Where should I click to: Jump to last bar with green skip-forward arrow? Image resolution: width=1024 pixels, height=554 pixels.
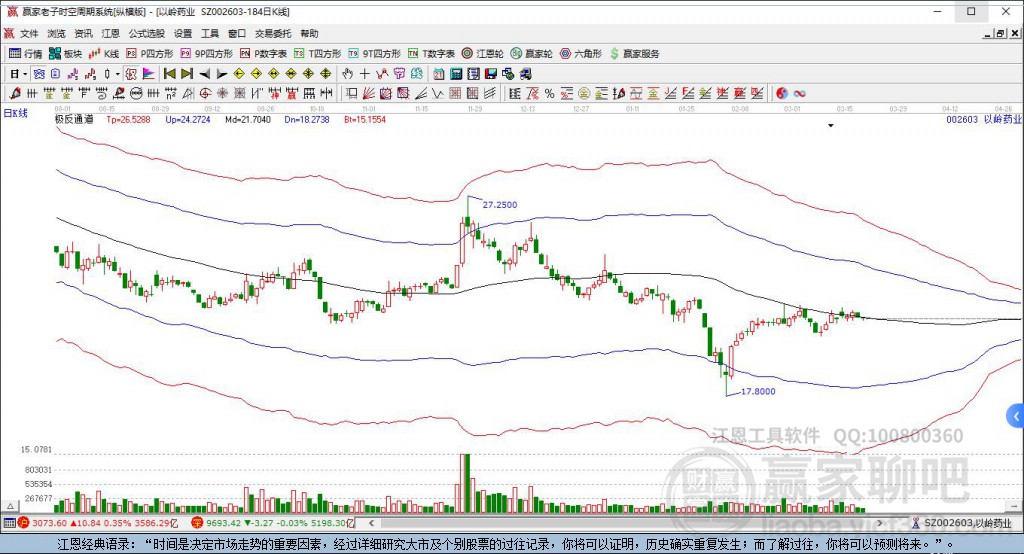coord(187,74)
